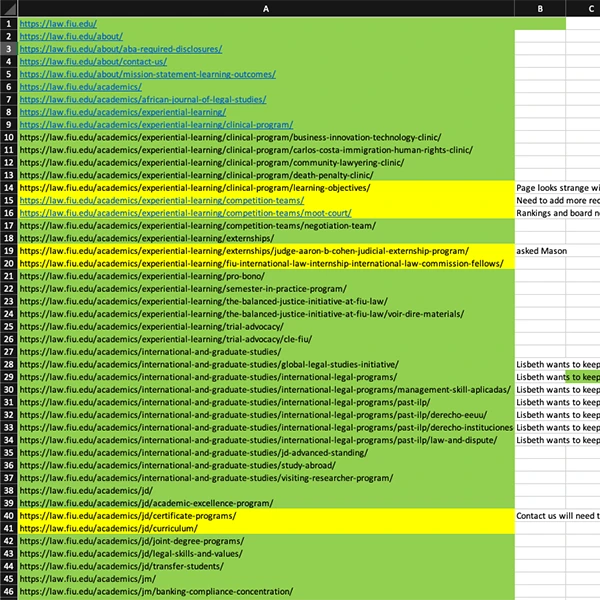Select the pro-bono URL cell
Screen dimensions: 600x600
[266, 276]
